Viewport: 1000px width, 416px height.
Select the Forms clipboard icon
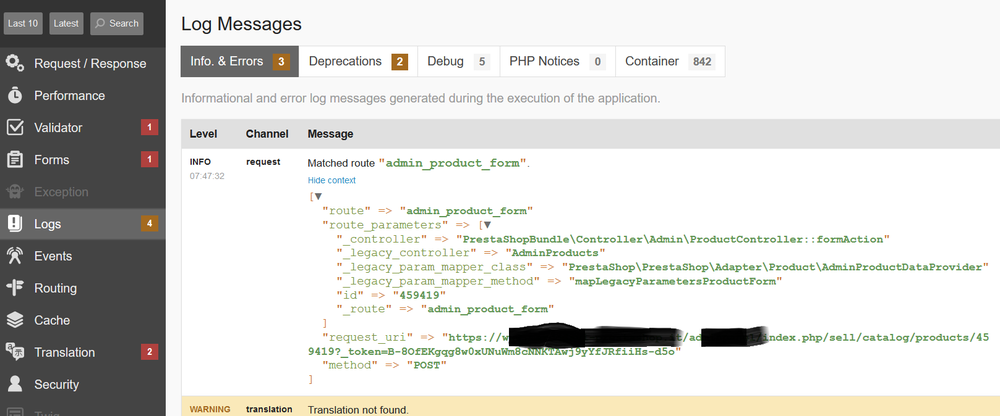pos(15,160)
